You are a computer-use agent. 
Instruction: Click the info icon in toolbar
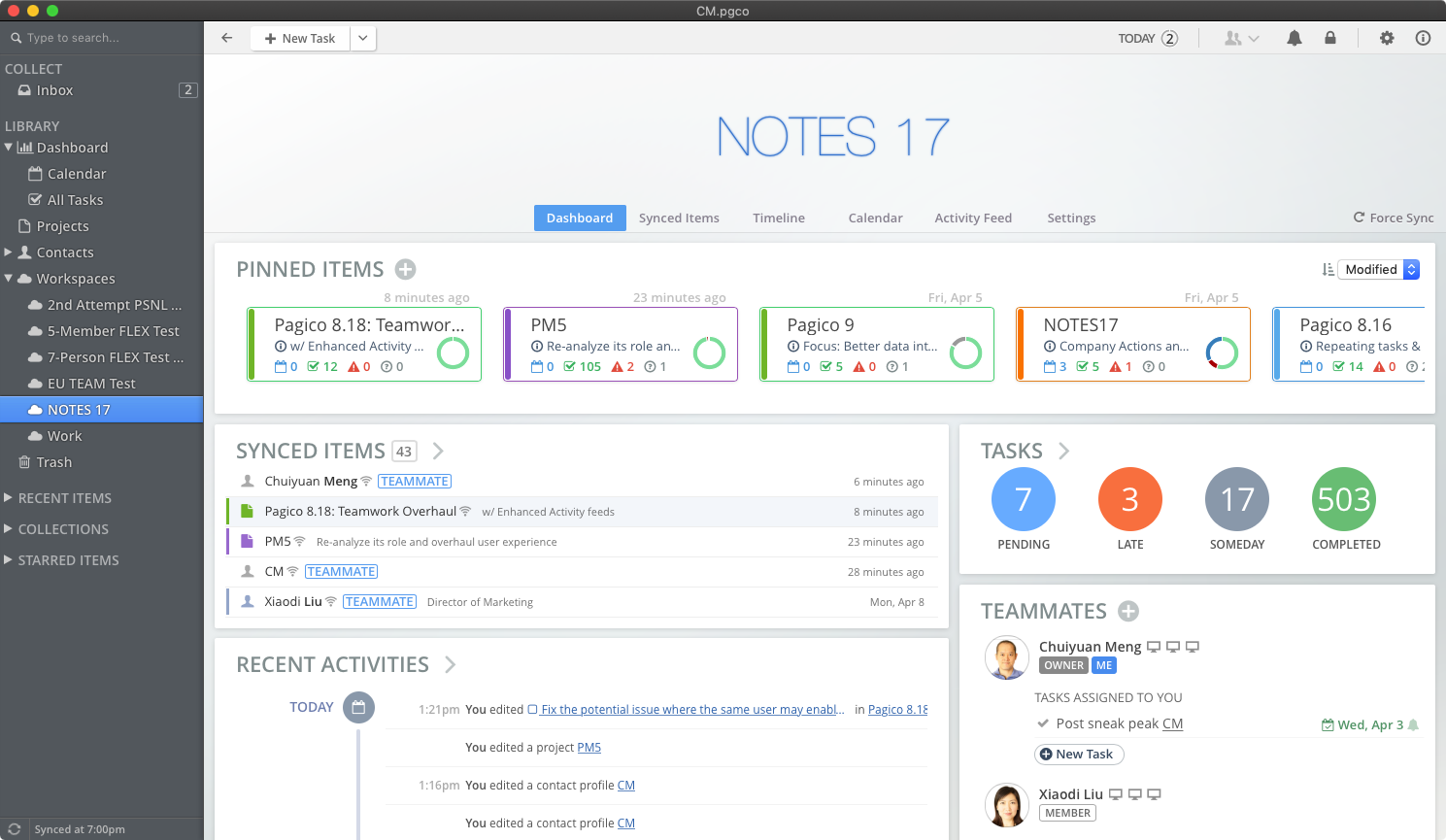[x=1423, y=38]
